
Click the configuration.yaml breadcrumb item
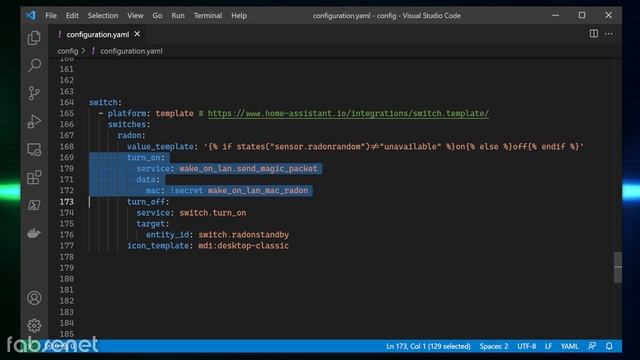click(x=131, y=51)
